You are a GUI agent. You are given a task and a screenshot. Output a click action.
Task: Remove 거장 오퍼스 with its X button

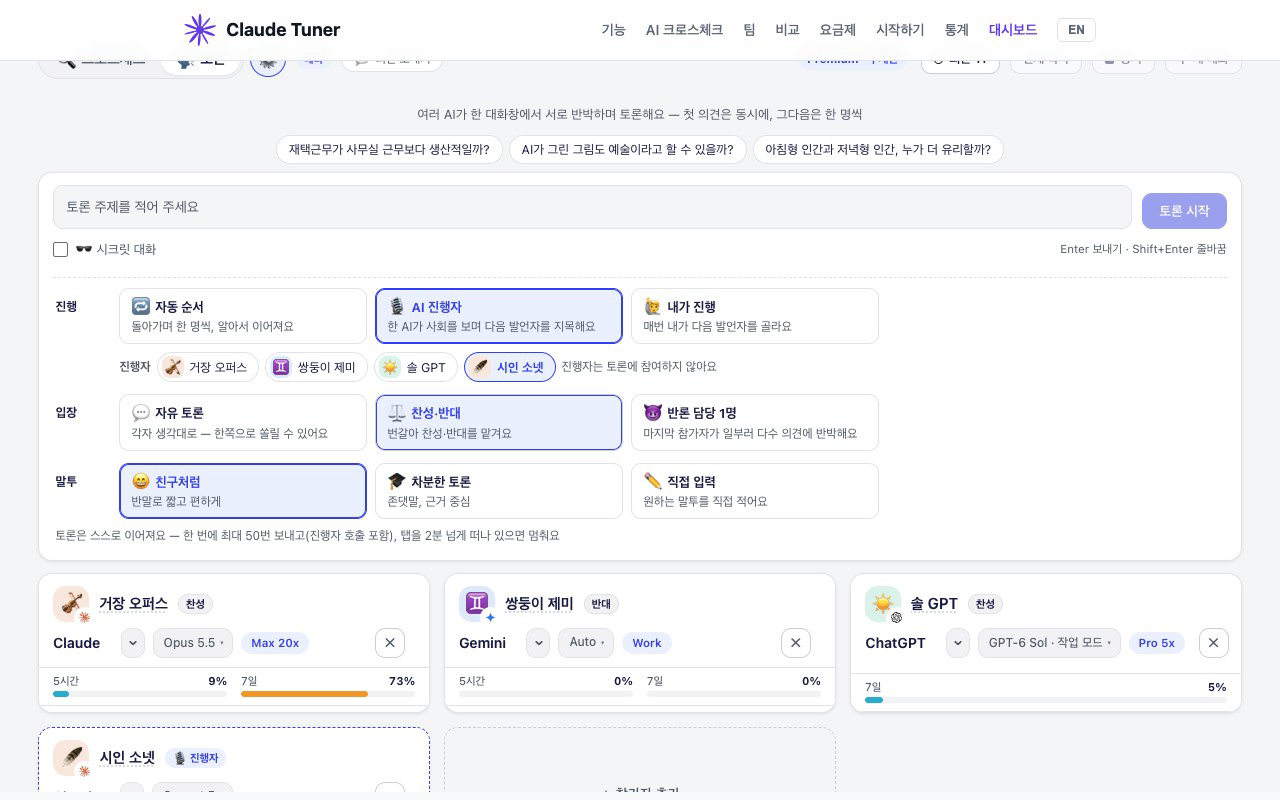(x=390, y=643)
